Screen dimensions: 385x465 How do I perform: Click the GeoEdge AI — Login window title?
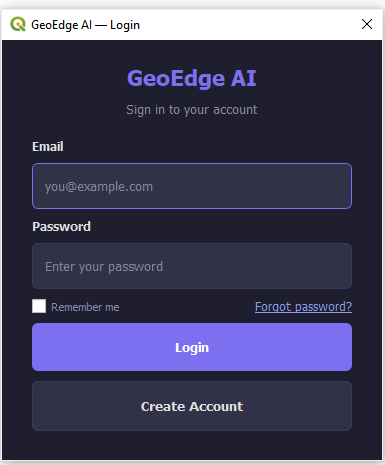pyautogui.click(x=85, y=25)
